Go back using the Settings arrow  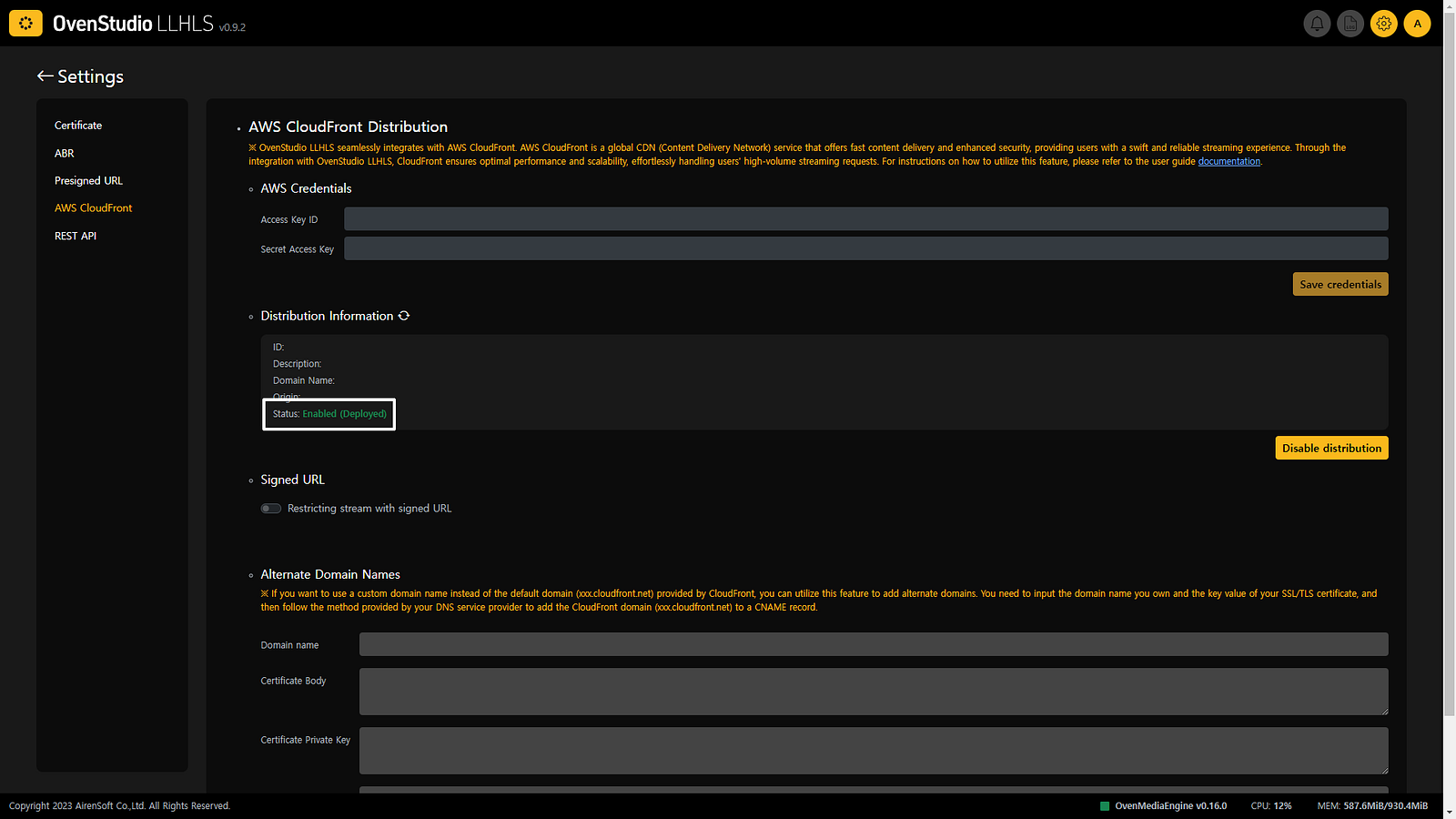click(x=45, y=76)
